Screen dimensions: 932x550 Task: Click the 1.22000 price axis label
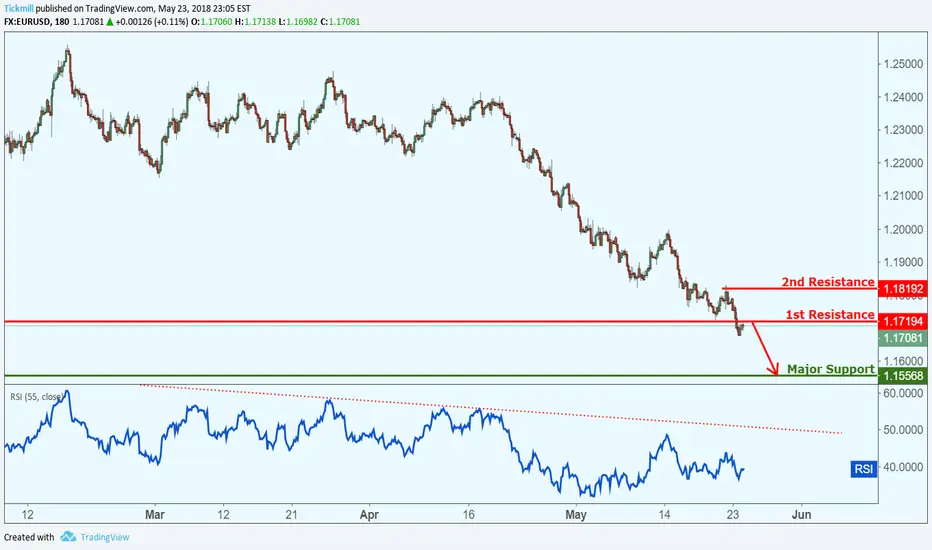[x=903, y=163]
